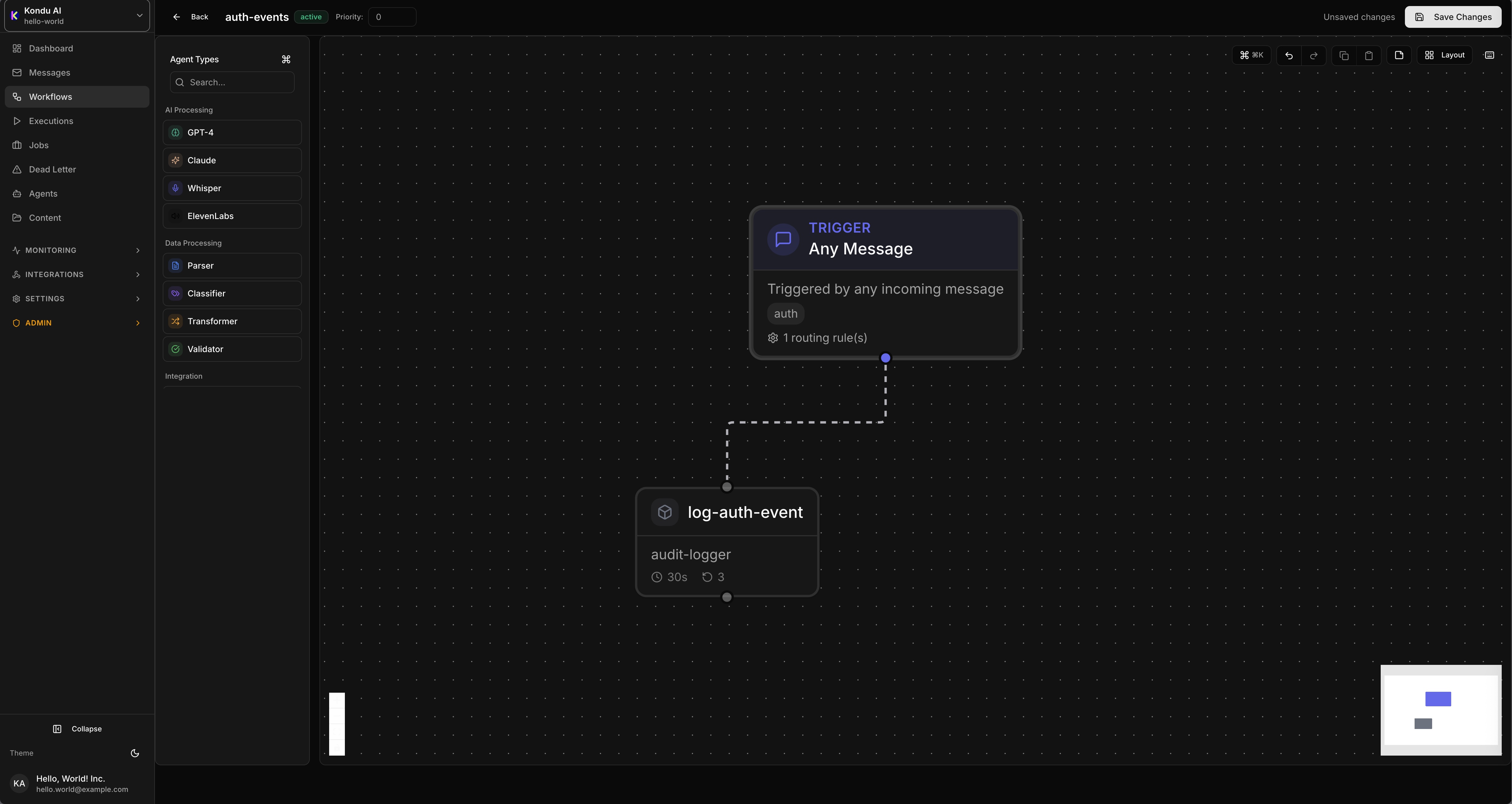Image resolution: width=1512 pixels, height=804 pixels.
Task: Copy the selected workflow node
Action: tap(1344, 55)
